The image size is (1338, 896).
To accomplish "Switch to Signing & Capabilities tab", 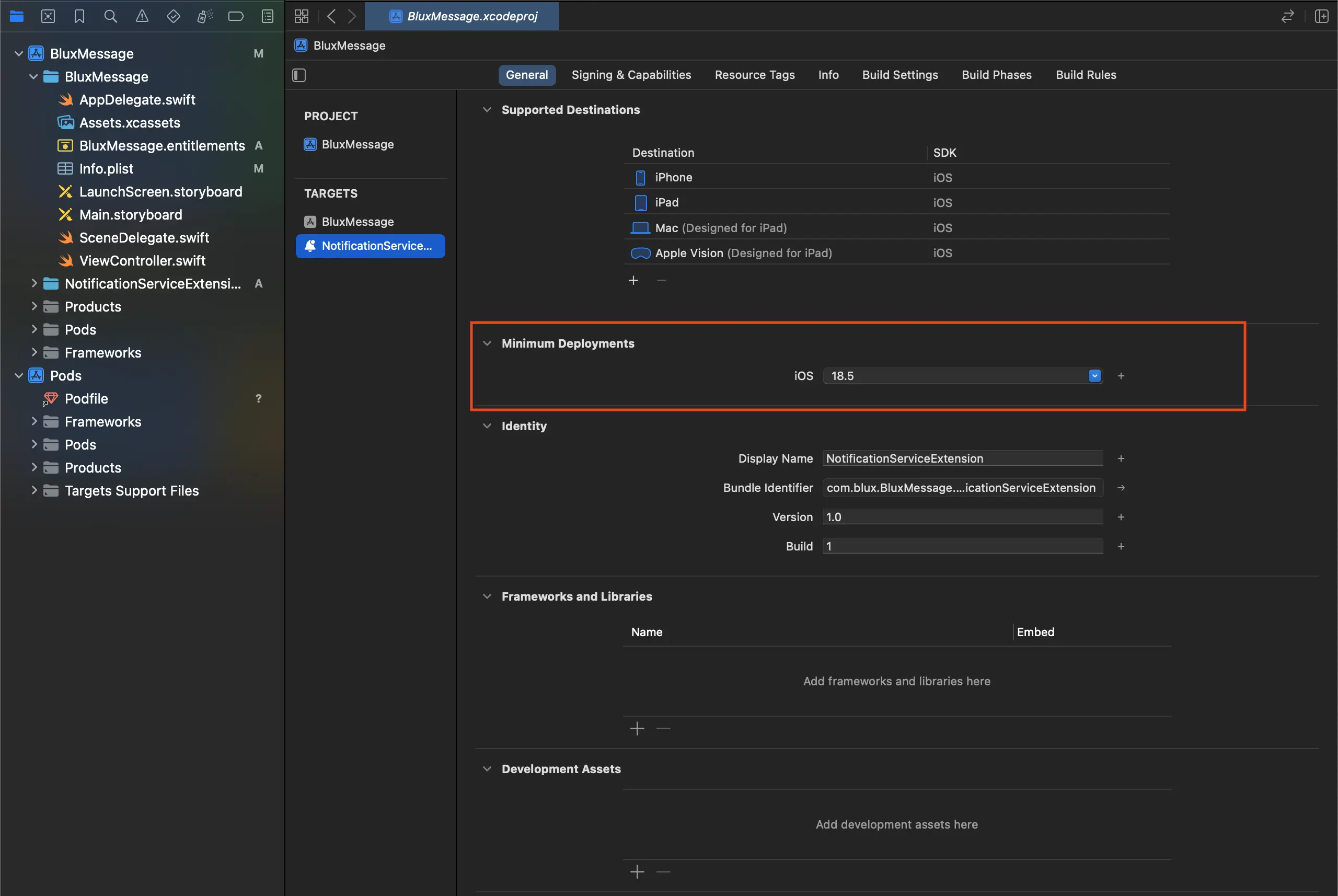I will (x=631, y=75).
